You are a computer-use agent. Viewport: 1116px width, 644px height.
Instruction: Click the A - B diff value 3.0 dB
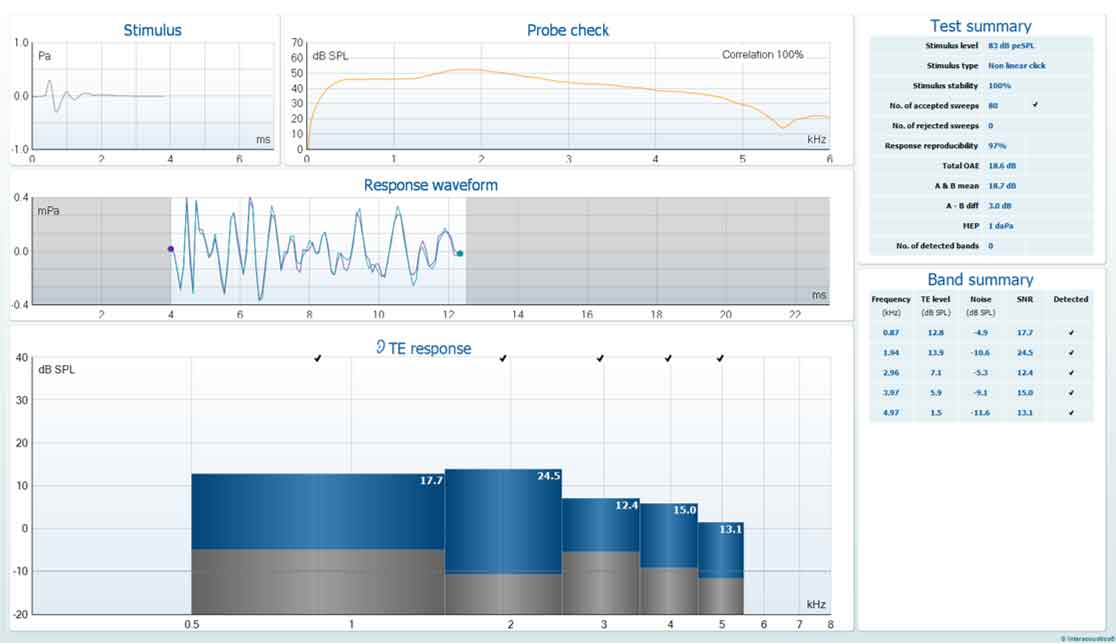(x=1000, y=206)
